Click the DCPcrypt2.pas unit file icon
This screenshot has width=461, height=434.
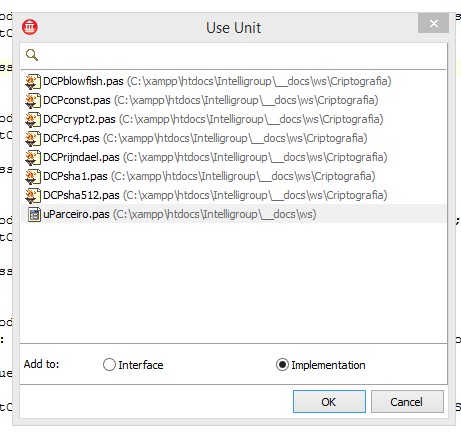[x=33, y=119]
